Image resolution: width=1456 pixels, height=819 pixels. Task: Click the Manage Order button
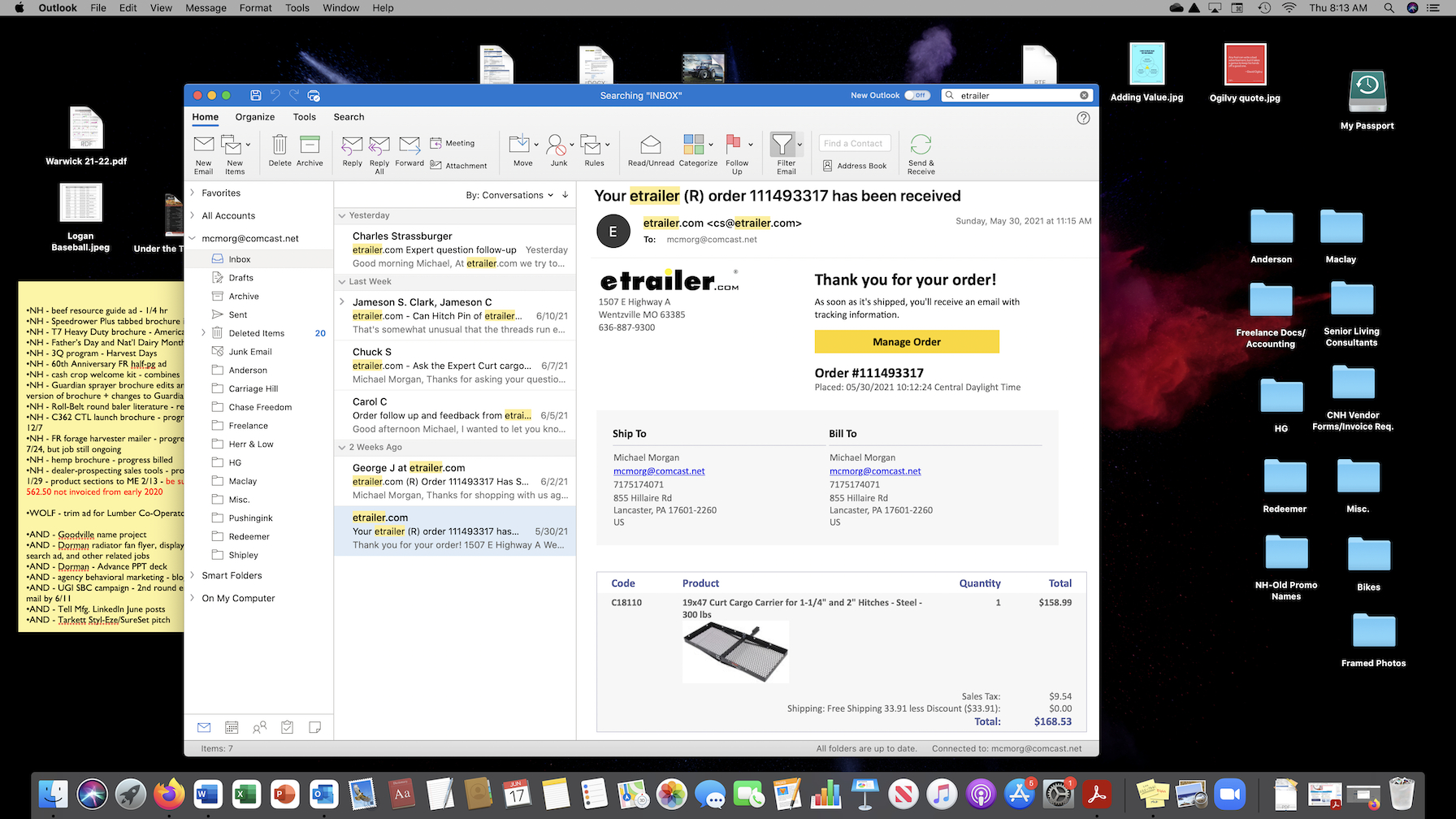coord(906,341)
